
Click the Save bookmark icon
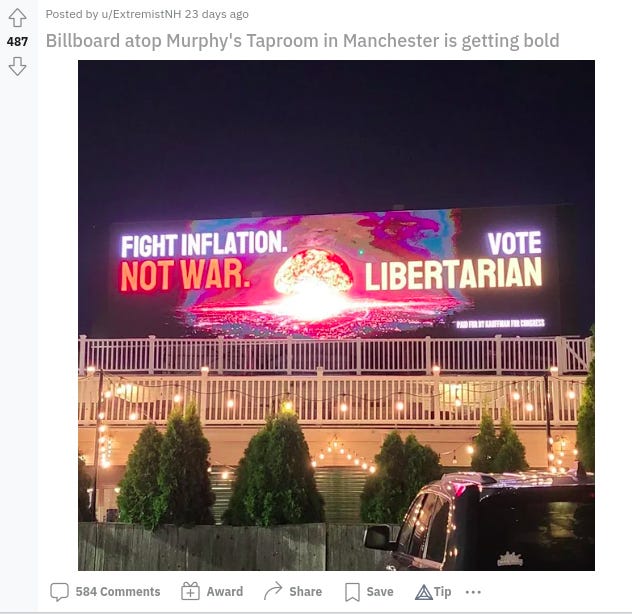[x=352, y=592]
